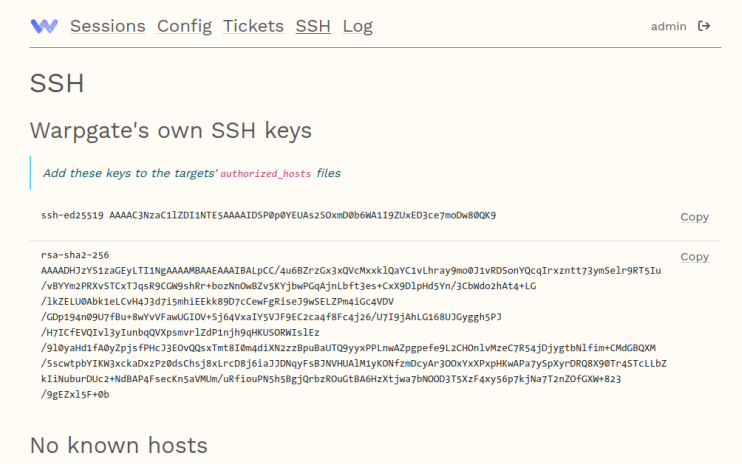
Task: Go to the Config section
Action: pyautogui.click(x=184, y=26)
